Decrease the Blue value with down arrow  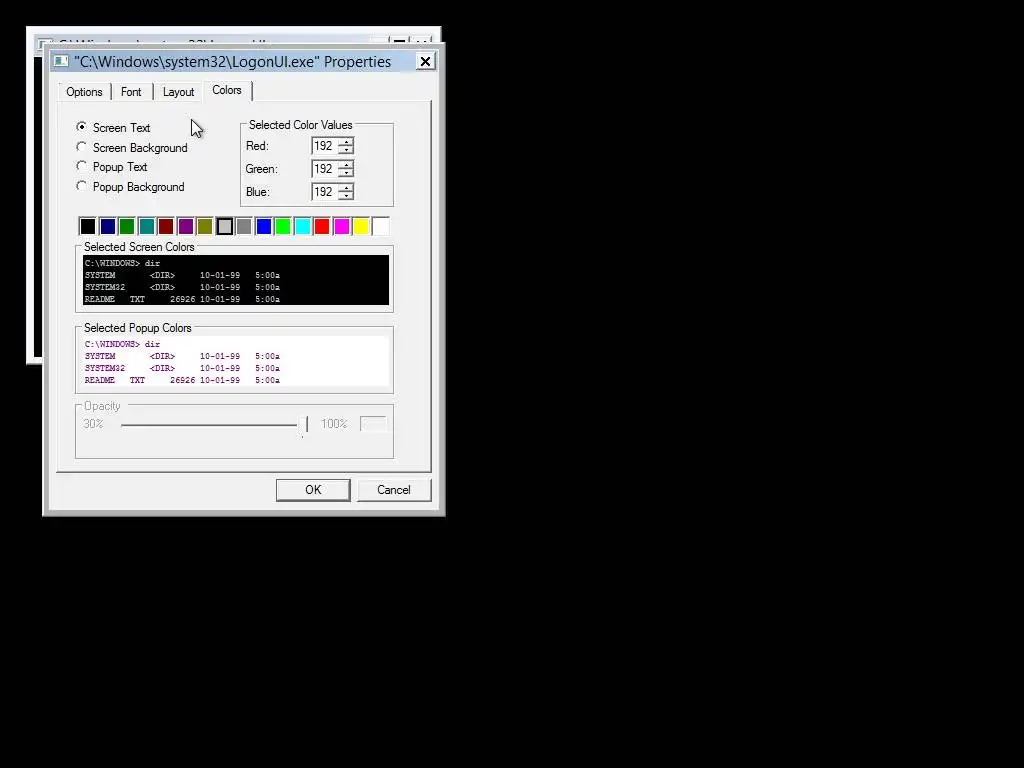tap(346, 196)
